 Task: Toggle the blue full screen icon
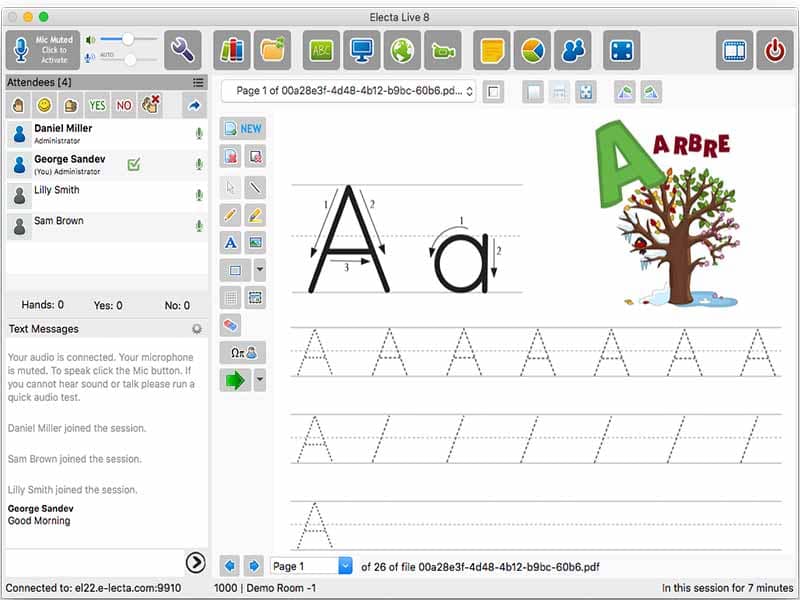point(621,50)
